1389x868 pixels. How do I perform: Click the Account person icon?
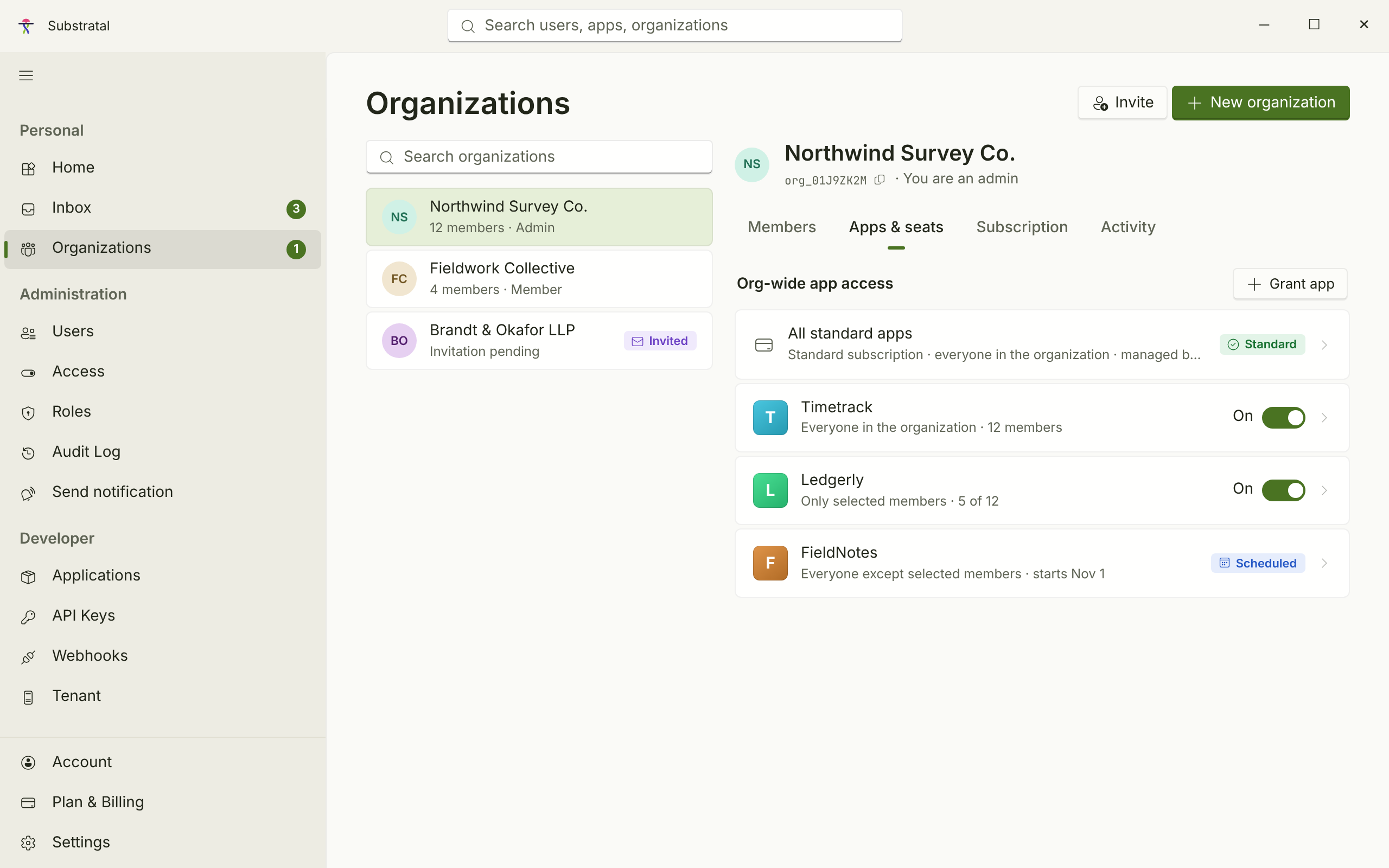click(28, 762)
